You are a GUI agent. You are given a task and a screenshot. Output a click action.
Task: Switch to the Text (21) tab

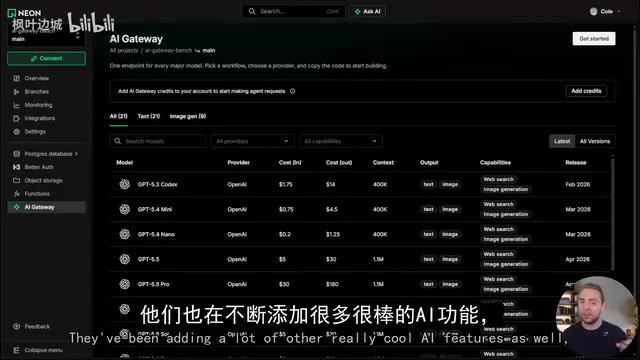click(149, 116)
